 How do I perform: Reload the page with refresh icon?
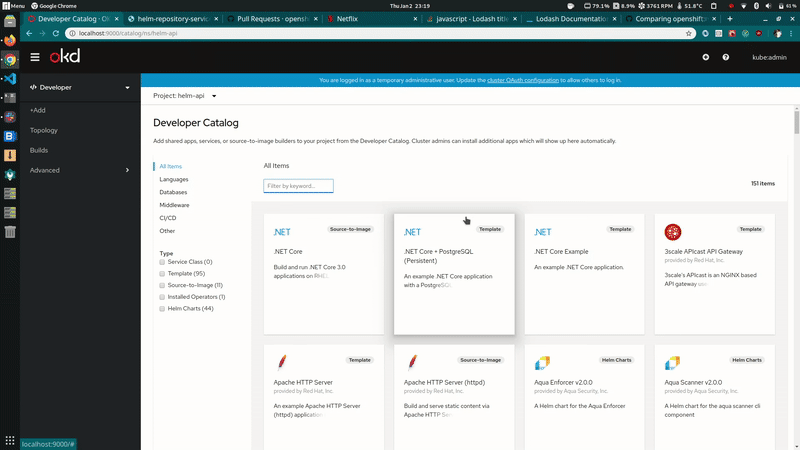point(56,33)
